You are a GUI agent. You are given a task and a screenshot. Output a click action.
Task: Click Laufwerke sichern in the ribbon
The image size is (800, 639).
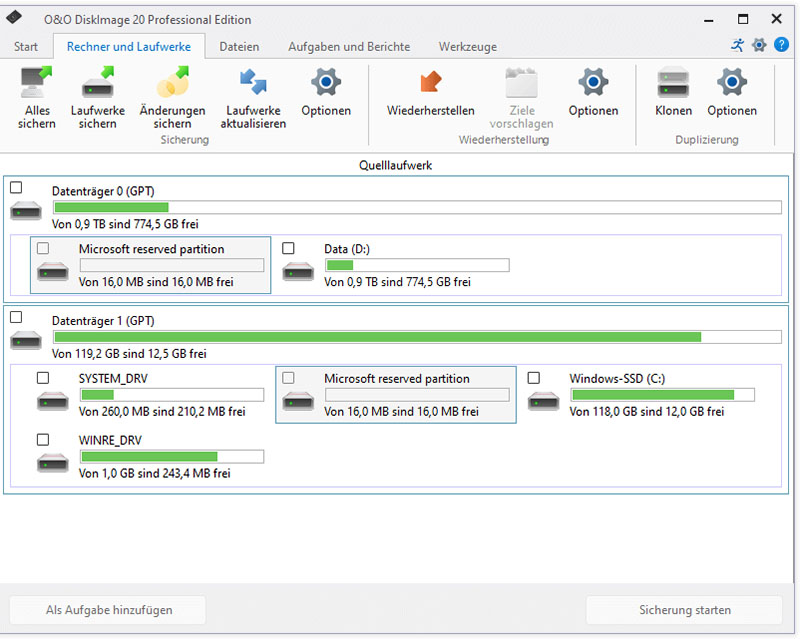coord(97,99)
